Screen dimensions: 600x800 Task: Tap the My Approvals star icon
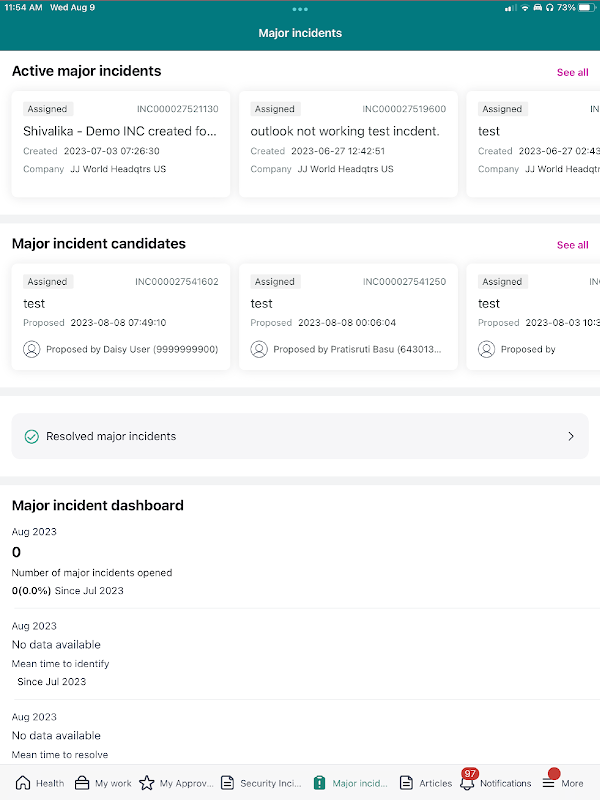pyautogui.click(x=147, y=783)
